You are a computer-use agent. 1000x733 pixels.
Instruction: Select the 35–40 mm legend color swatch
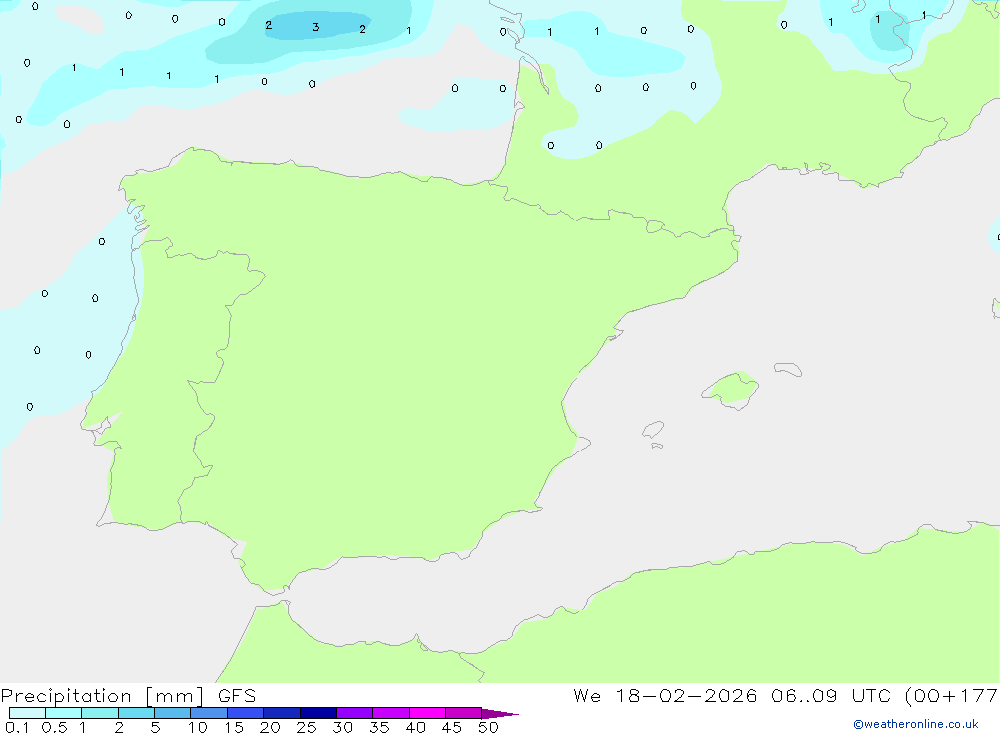coord(390,713)
